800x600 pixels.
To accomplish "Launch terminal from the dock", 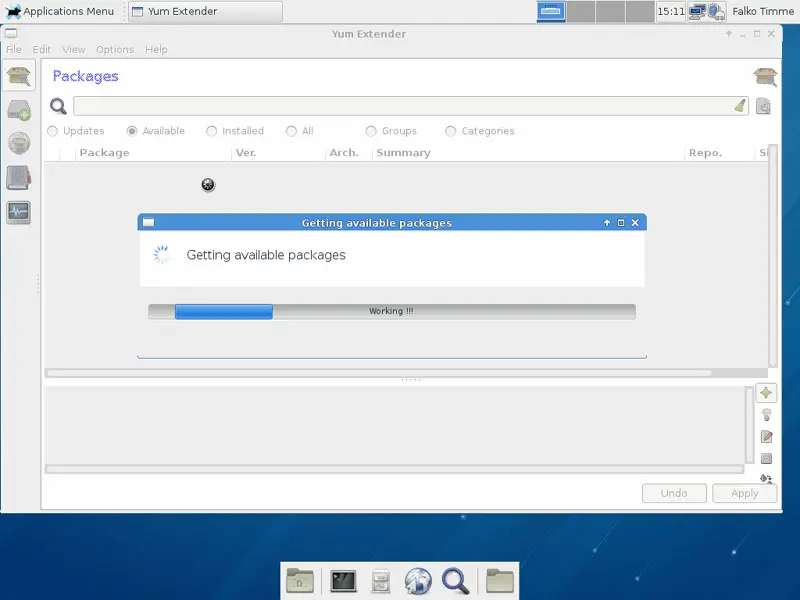I will coord(343,581).
